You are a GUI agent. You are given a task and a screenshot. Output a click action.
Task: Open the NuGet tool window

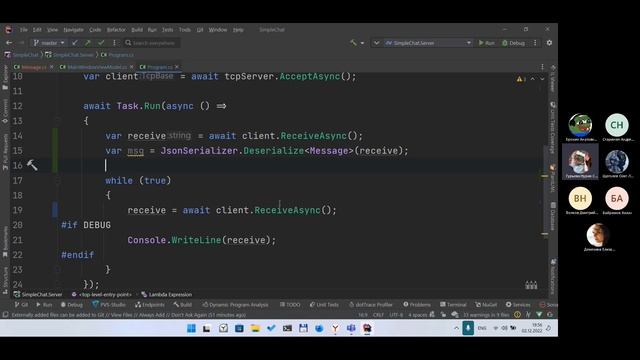tap(486, 304)
